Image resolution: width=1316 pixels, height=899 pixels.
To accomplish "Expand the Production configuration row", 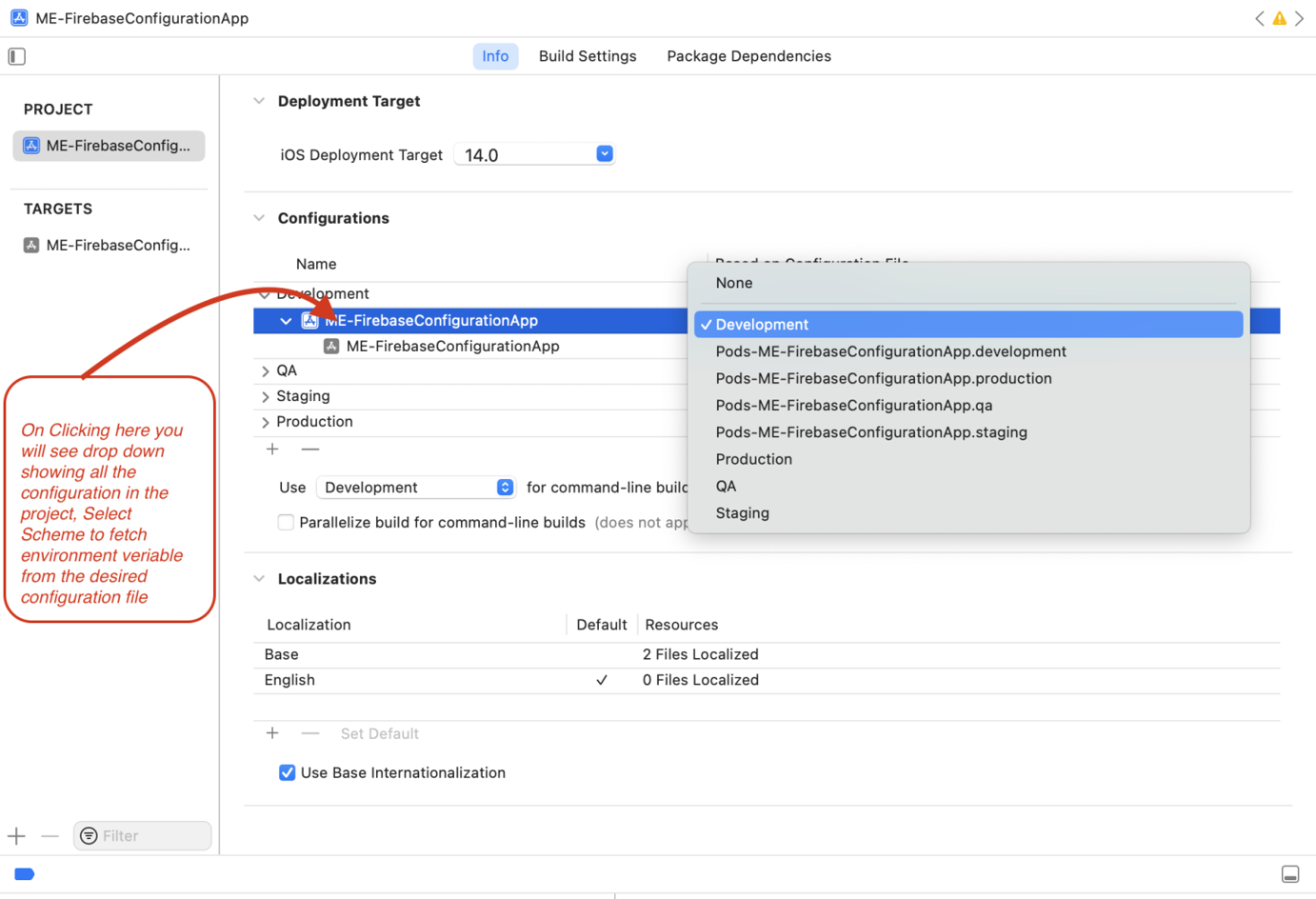I will tap(266, 423).
